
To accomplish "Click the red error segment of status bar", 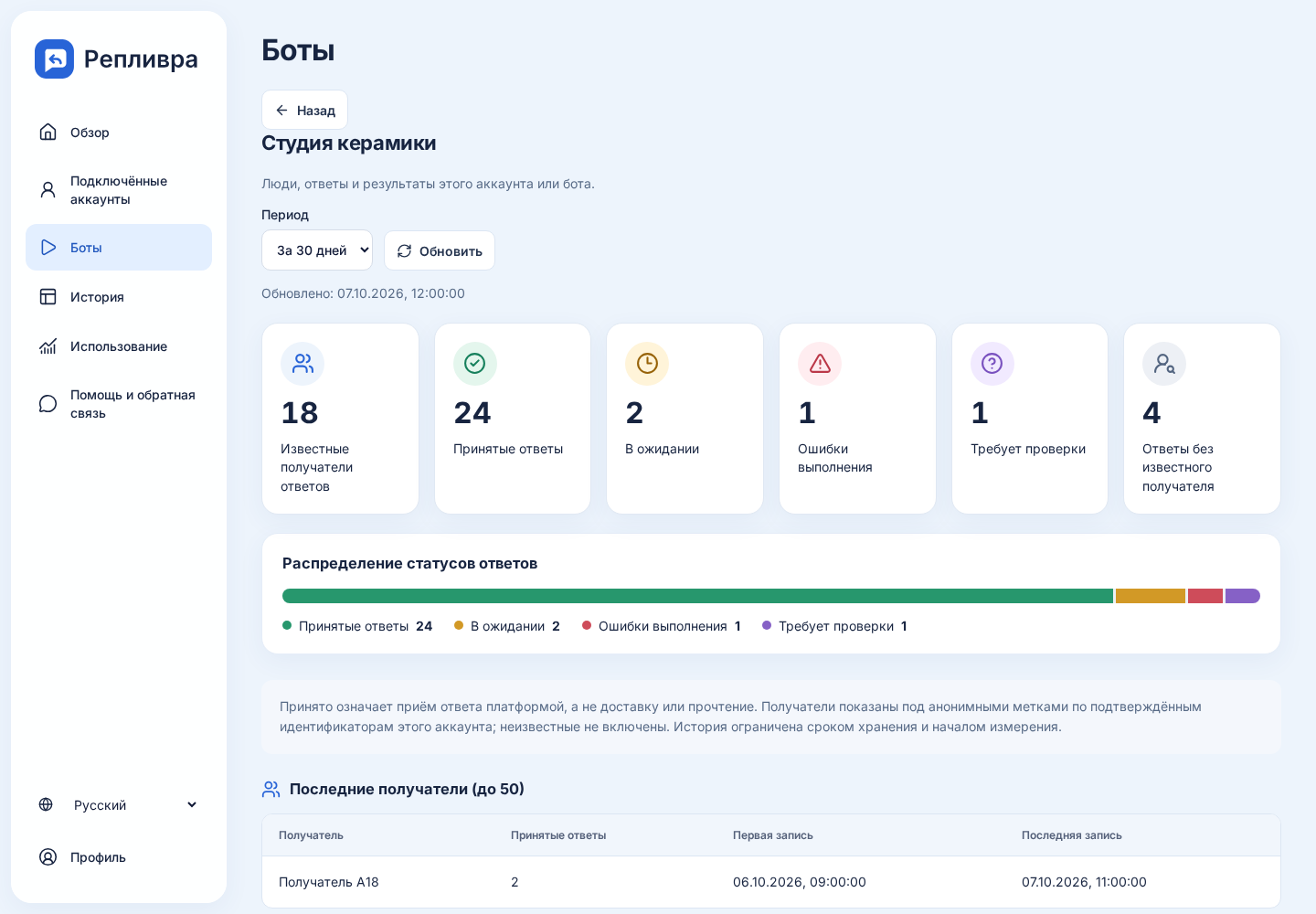I will point(1205,596).
